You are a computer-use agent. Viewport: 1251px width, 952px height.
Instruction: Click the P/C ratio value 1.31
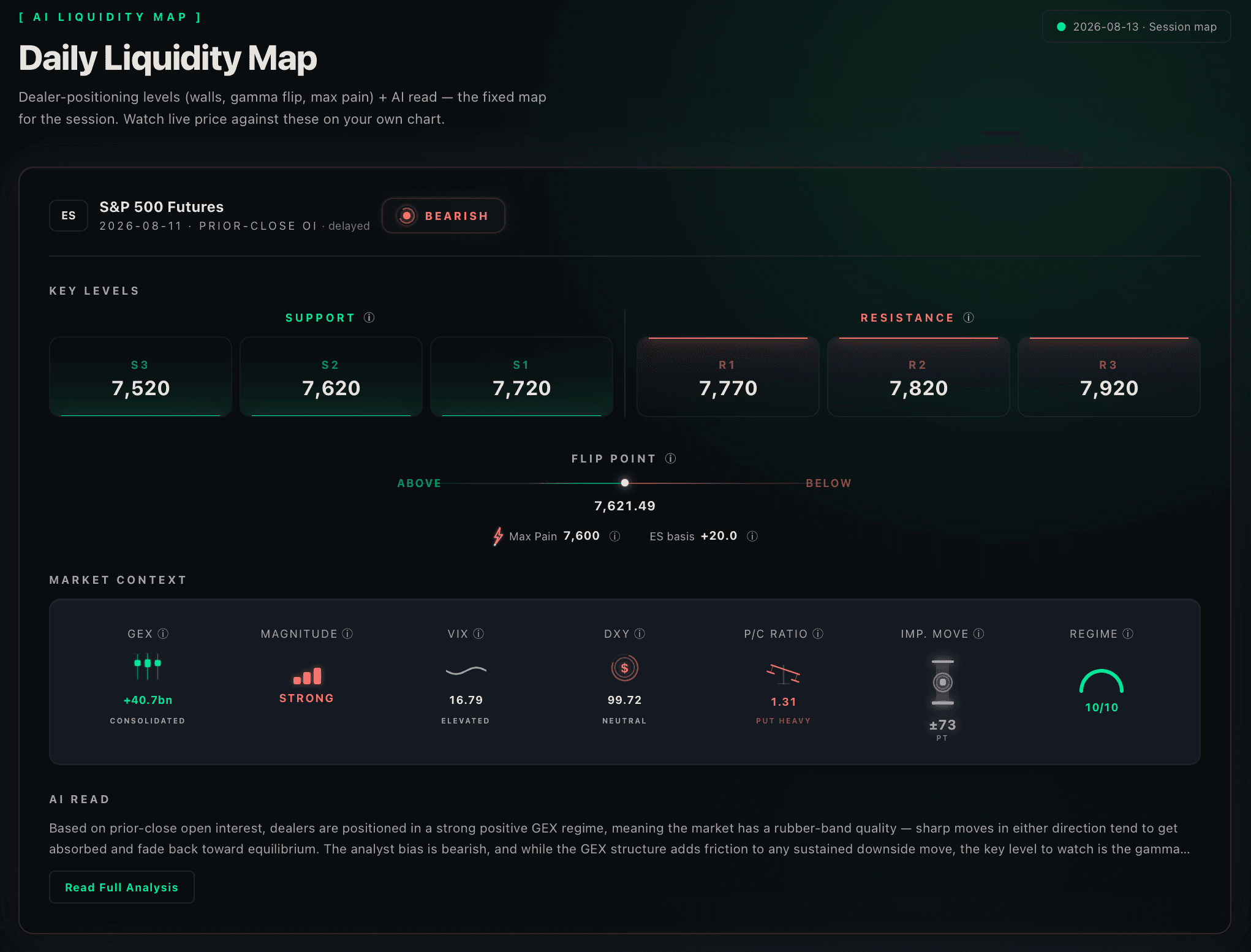784,702
